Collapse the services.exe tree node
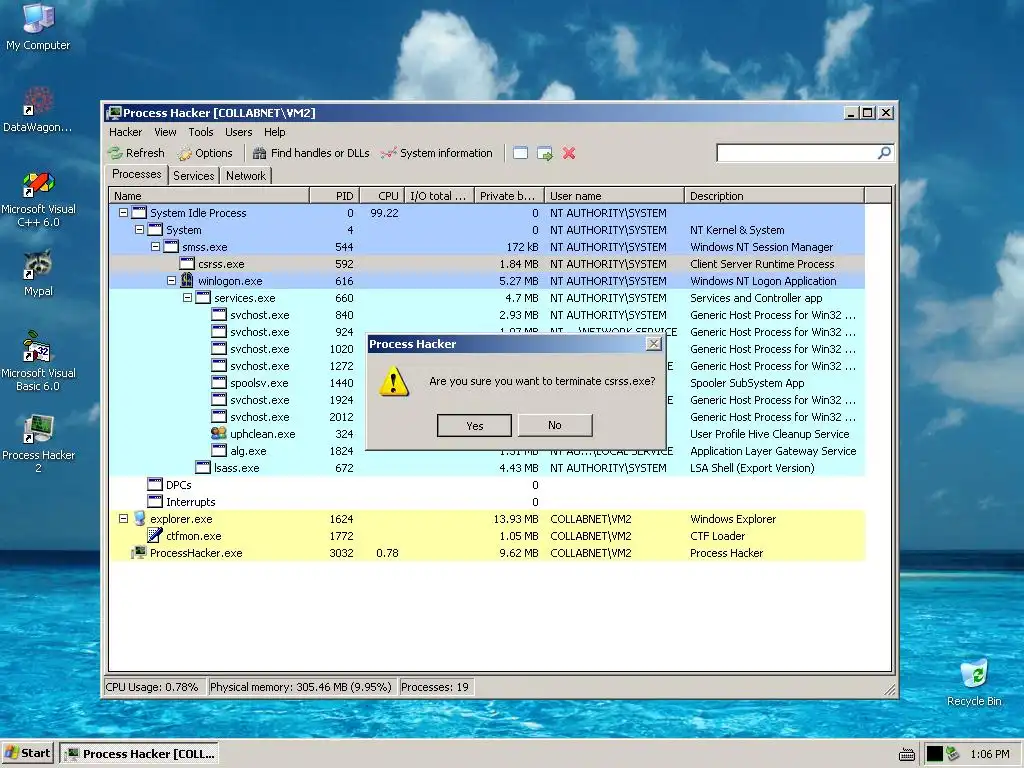This screenshot has height=768, width=1024. point(187,298)
